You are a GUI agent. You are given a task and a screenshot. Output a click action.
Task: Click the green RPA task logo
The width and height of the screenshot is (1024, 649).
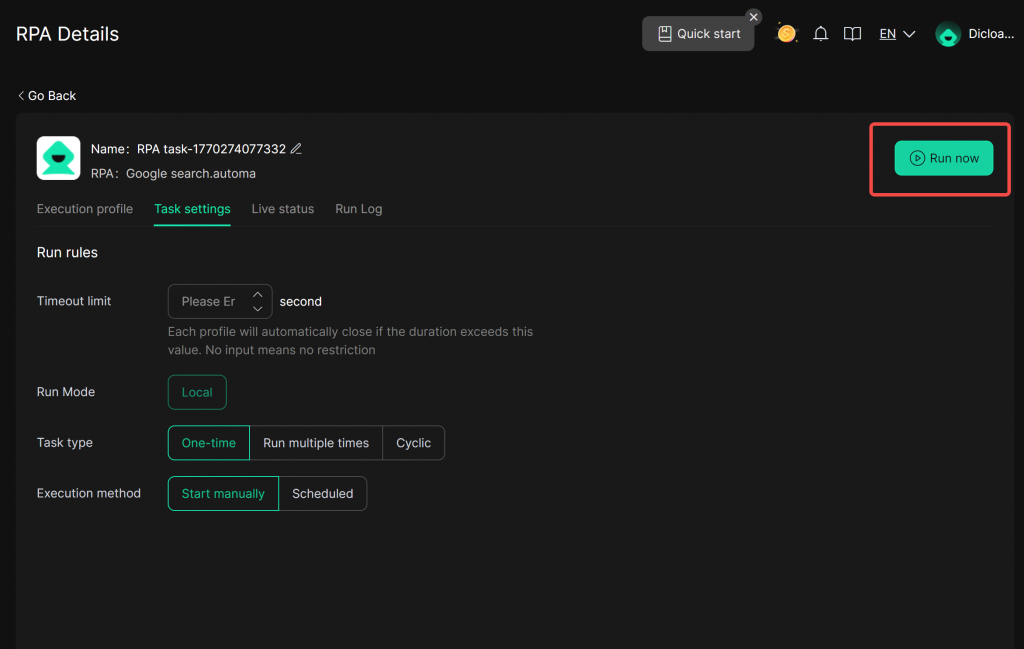[x=58, y=158]
